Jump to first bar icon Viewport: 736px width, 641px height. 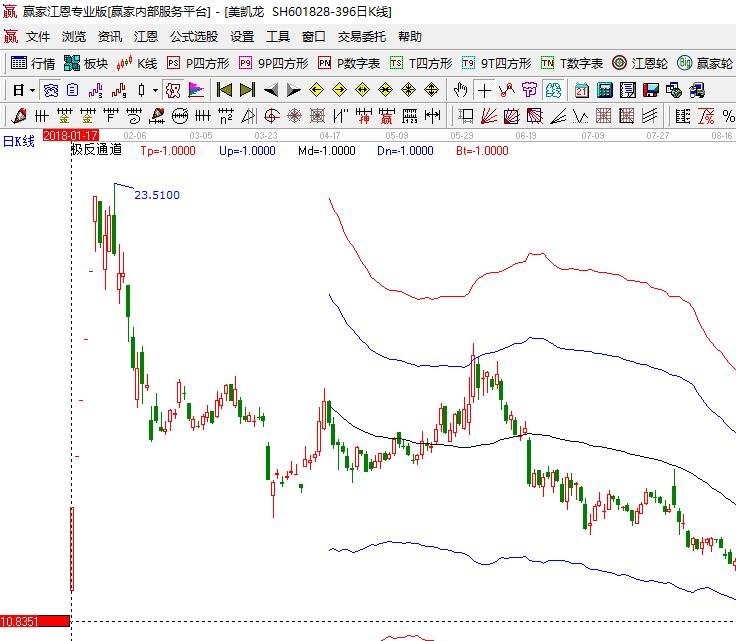pyautogui.click(x=224, y=90)
